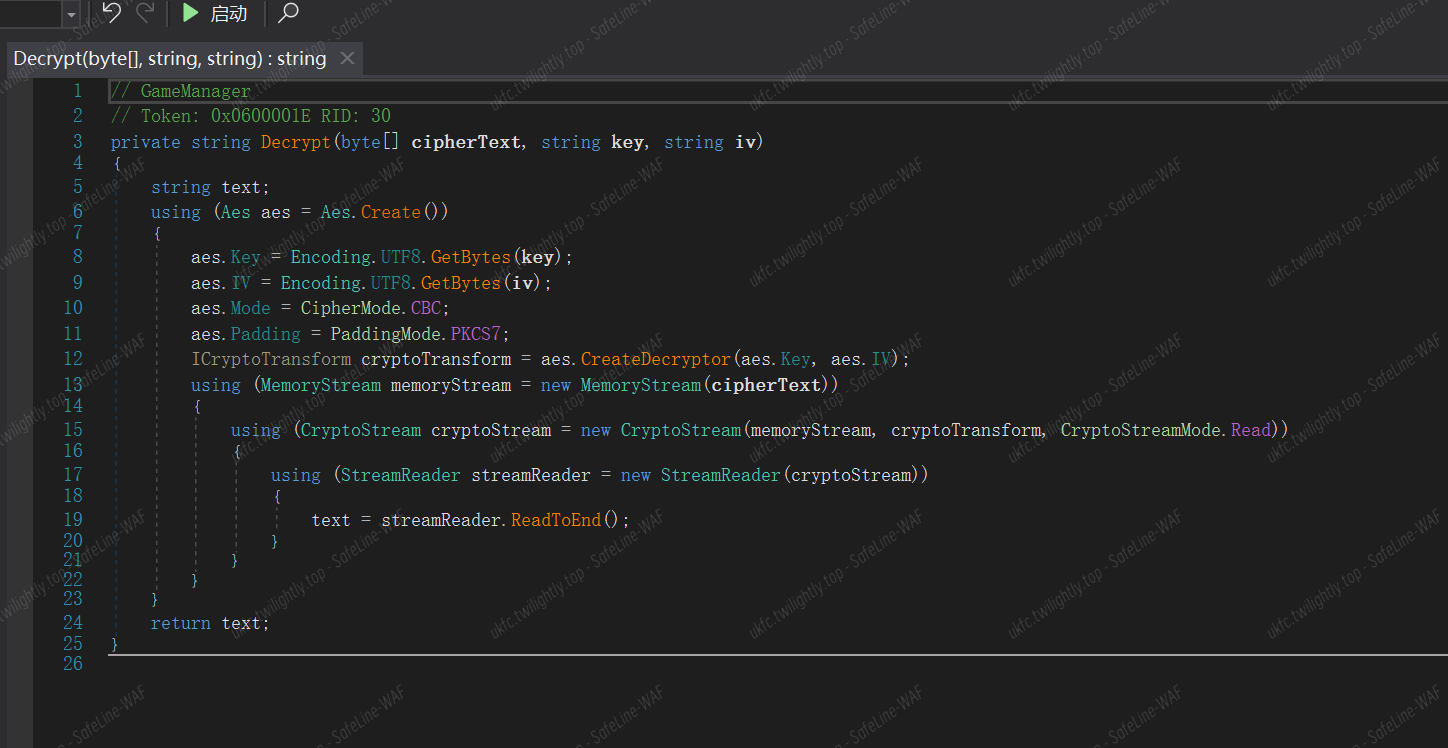Click the StreamReader constructor on line 17

720,475
